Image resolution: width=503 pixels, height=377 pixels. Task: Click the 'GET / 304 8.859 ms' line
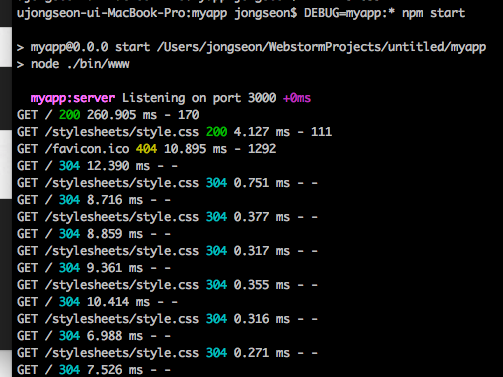pos(94,234)
